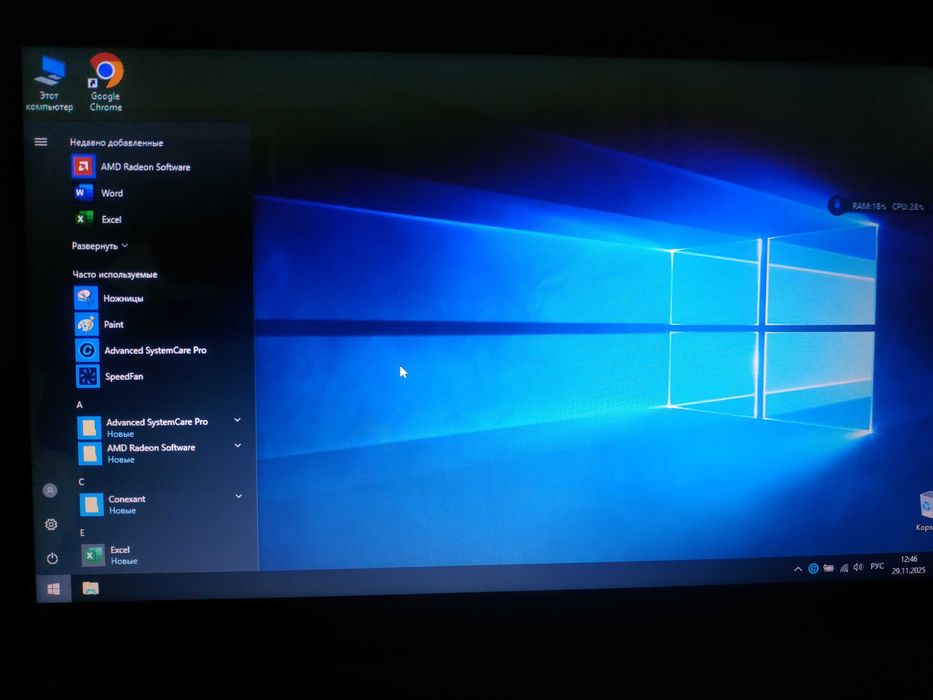Open Advanced SystemCare tray icon

click(813, 568)
